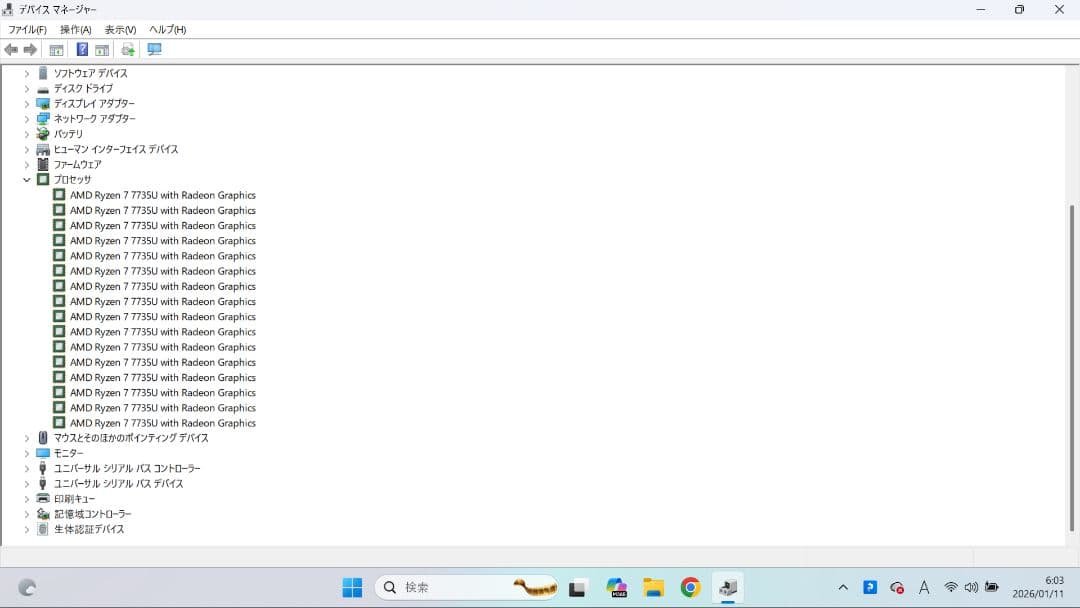Click the Help toolbar icon with question mark

click(x=82, y=50)
